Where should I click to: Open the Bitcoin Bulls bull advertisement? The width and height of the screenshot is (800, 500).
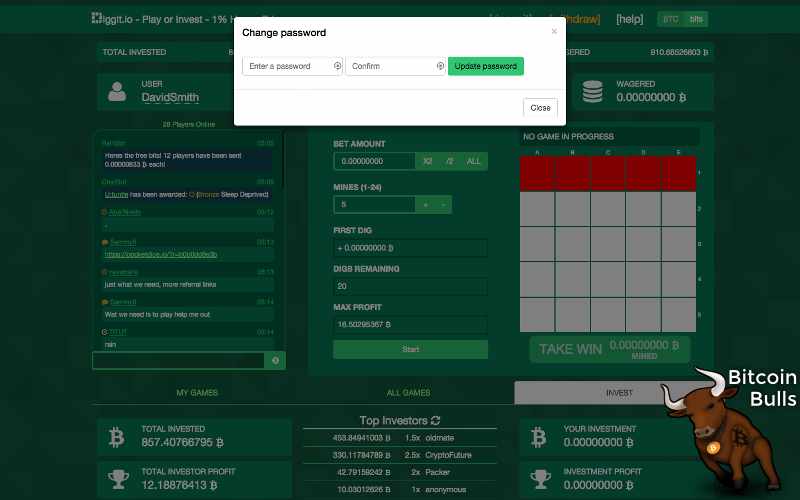click(x=730, y=431)
